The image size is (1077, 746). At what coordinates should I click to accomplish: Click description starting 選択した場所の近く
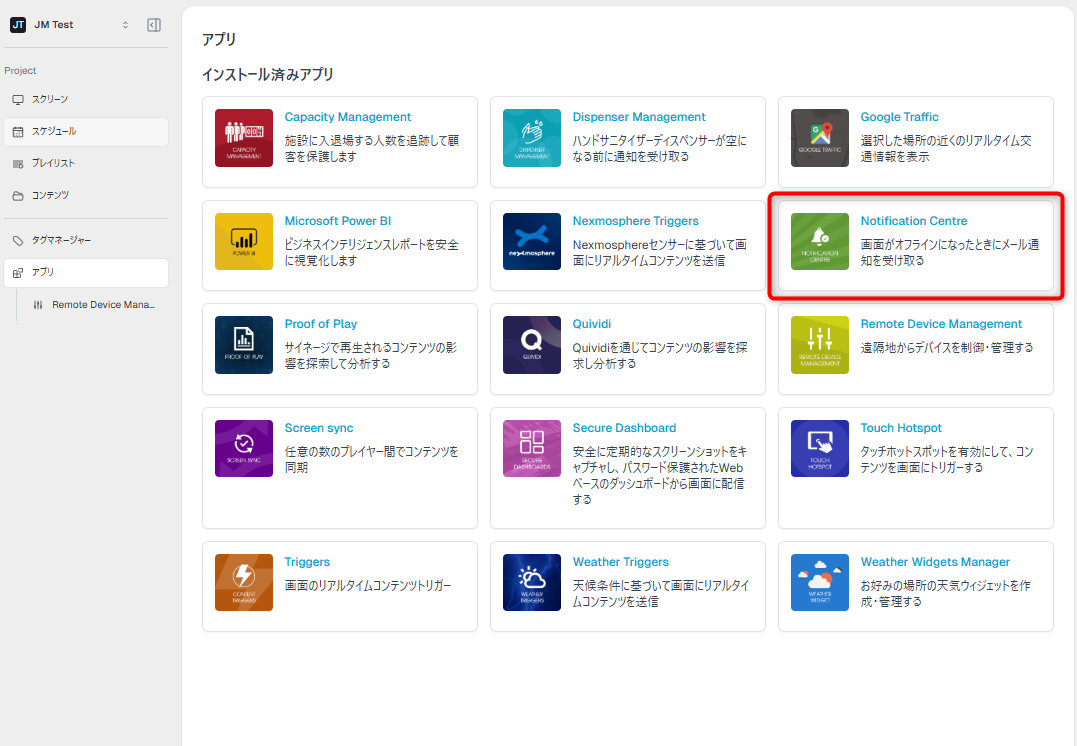pyautogui.click(x=946, y=148)
